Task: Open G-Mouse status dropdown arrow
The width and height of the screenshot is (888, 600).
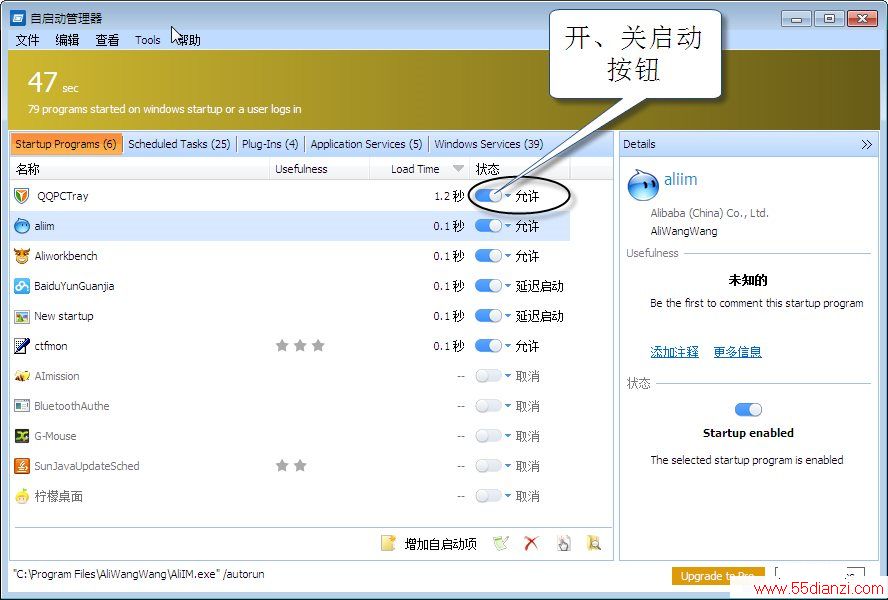Action: [x=508, y=435]
